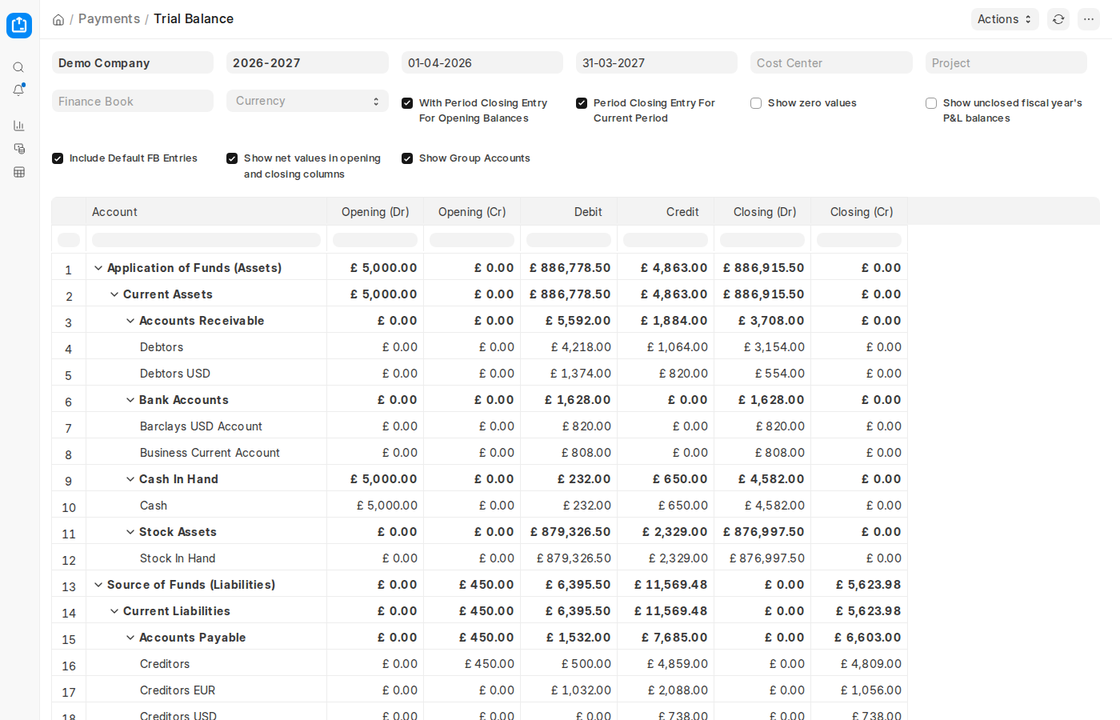Collapse the Stock Assets group

tap(130, 532)
